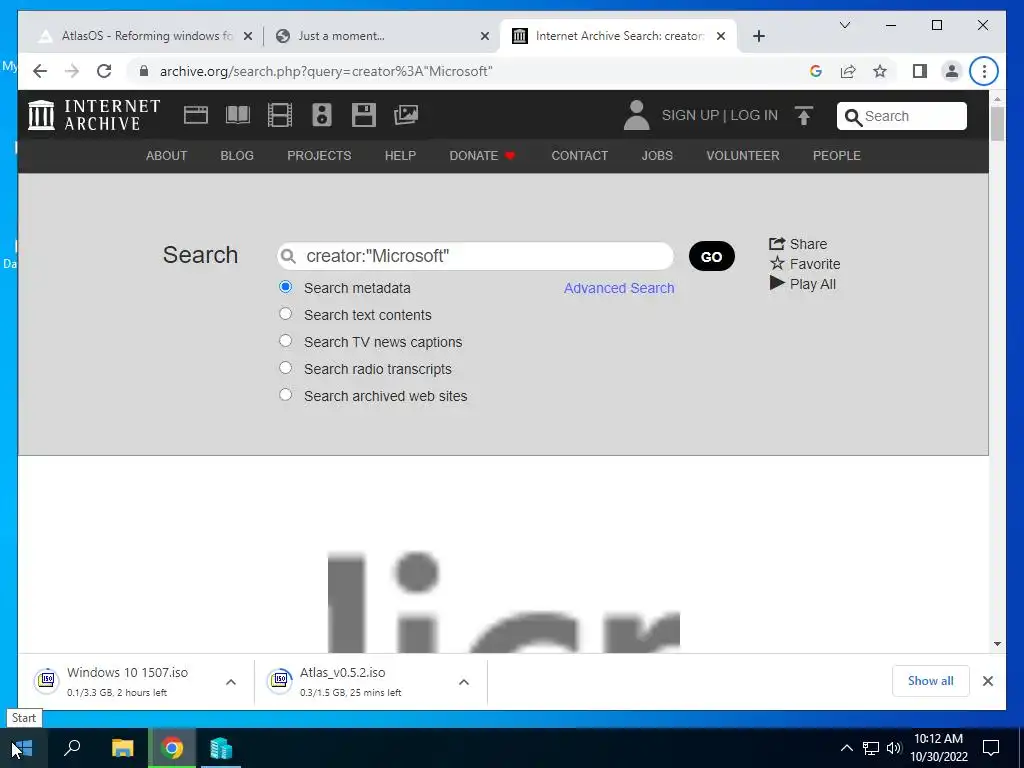Bookmark this tab with the star

pyautogui.click(x=880, y=71)
